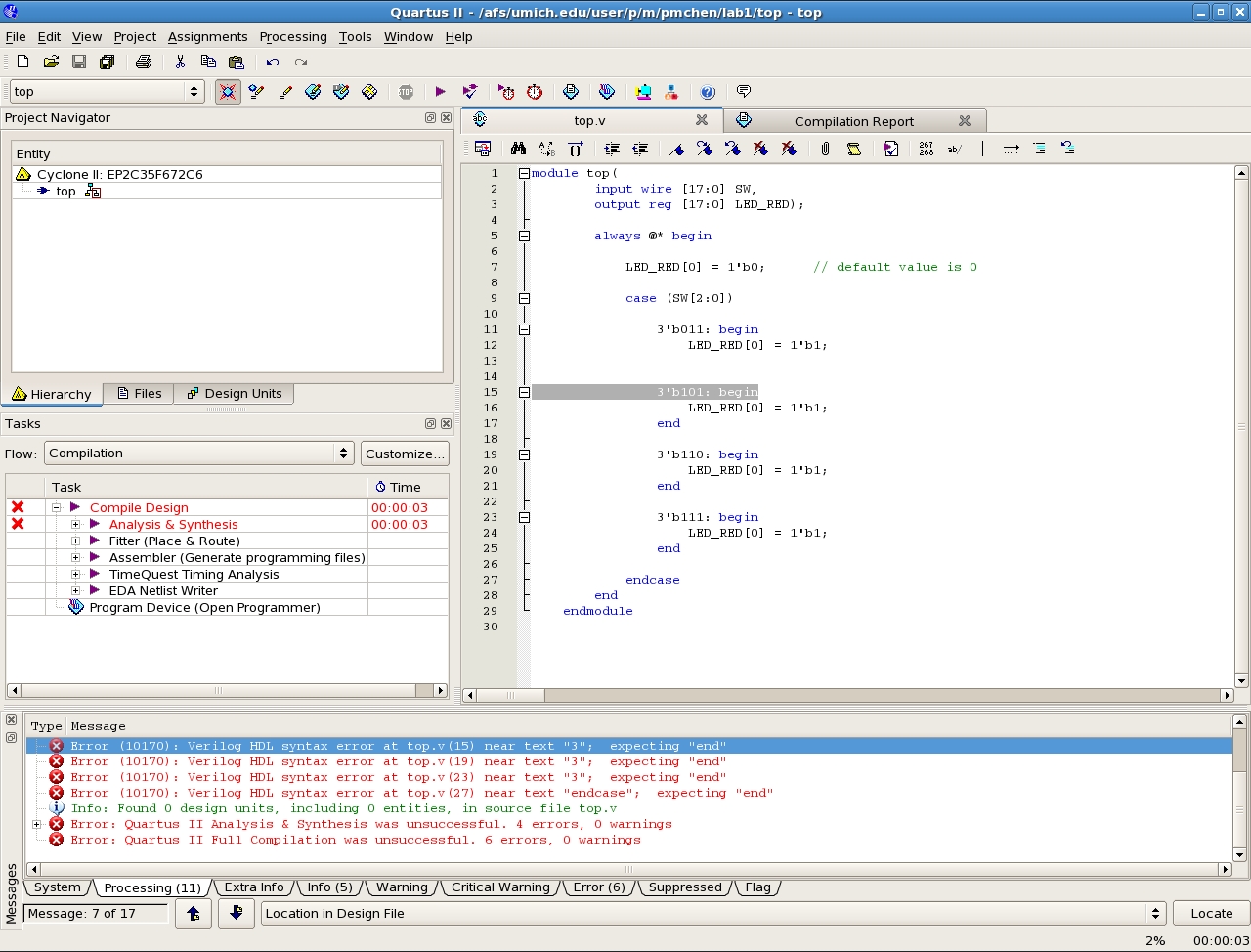The image size is (1251, 952).
Task: Click the Decrease Indent icon
Action: pyautogui.click(x=640, y=149)
